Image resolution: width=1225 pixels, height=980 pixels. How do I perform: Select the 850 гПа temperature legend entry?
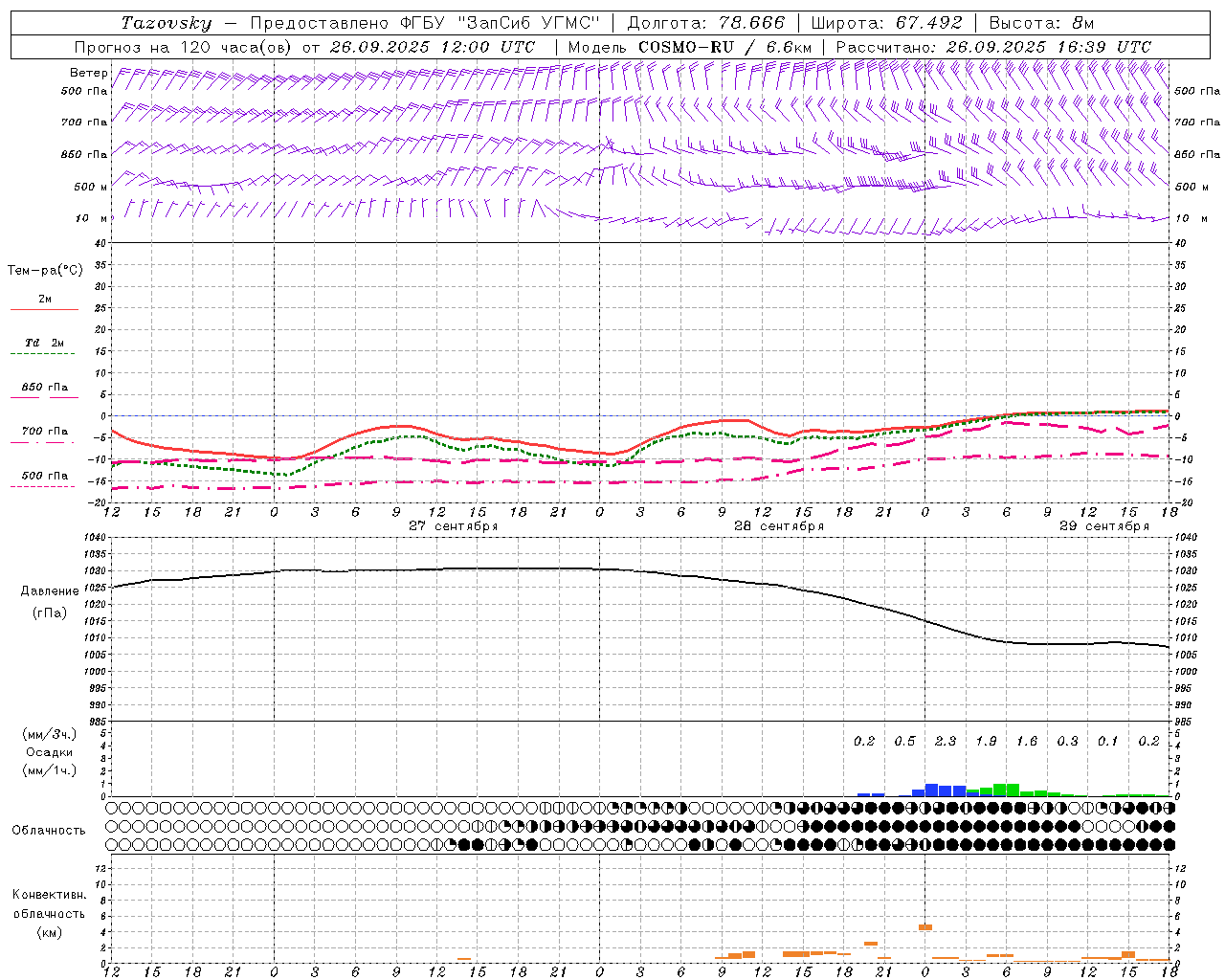tap(44, 388)
